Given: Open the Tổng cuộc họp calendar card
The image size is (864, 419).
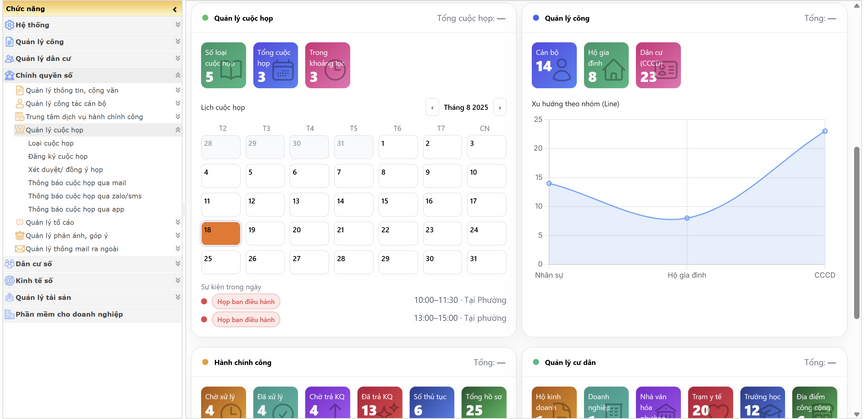Looking at the screenshot, I should (x=275, y=65).
